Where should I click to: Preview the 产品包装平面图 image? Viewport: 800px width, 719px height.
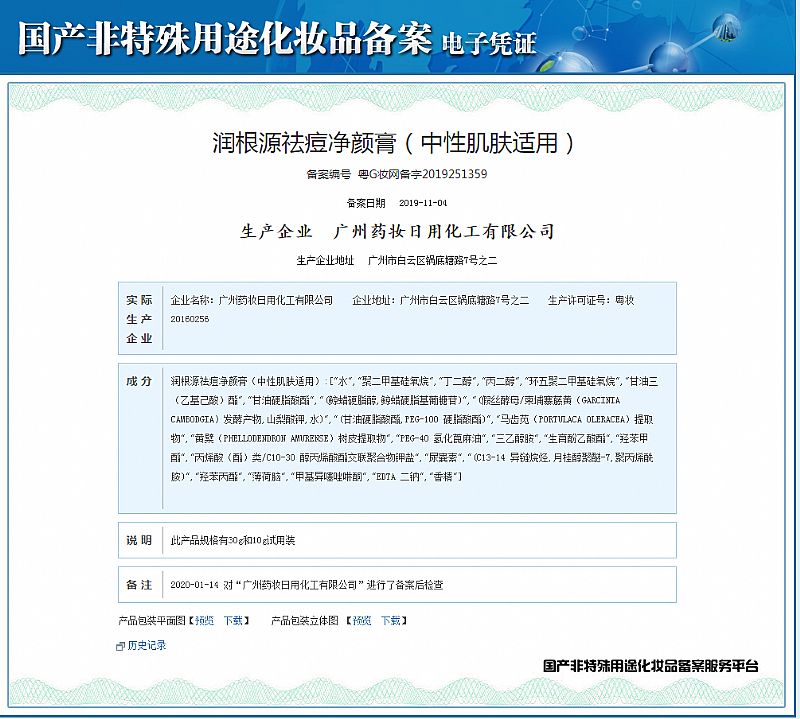204,621
